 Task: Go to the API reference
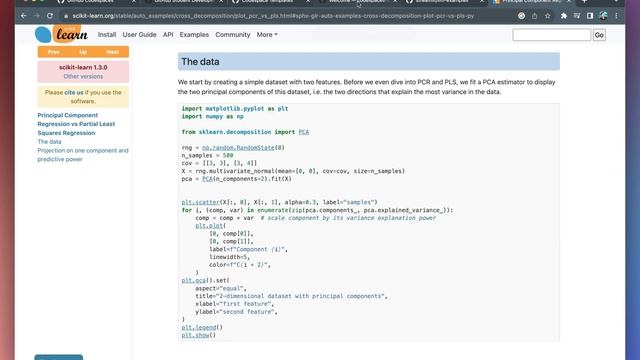pyautogui.click(x=168, y=35)
